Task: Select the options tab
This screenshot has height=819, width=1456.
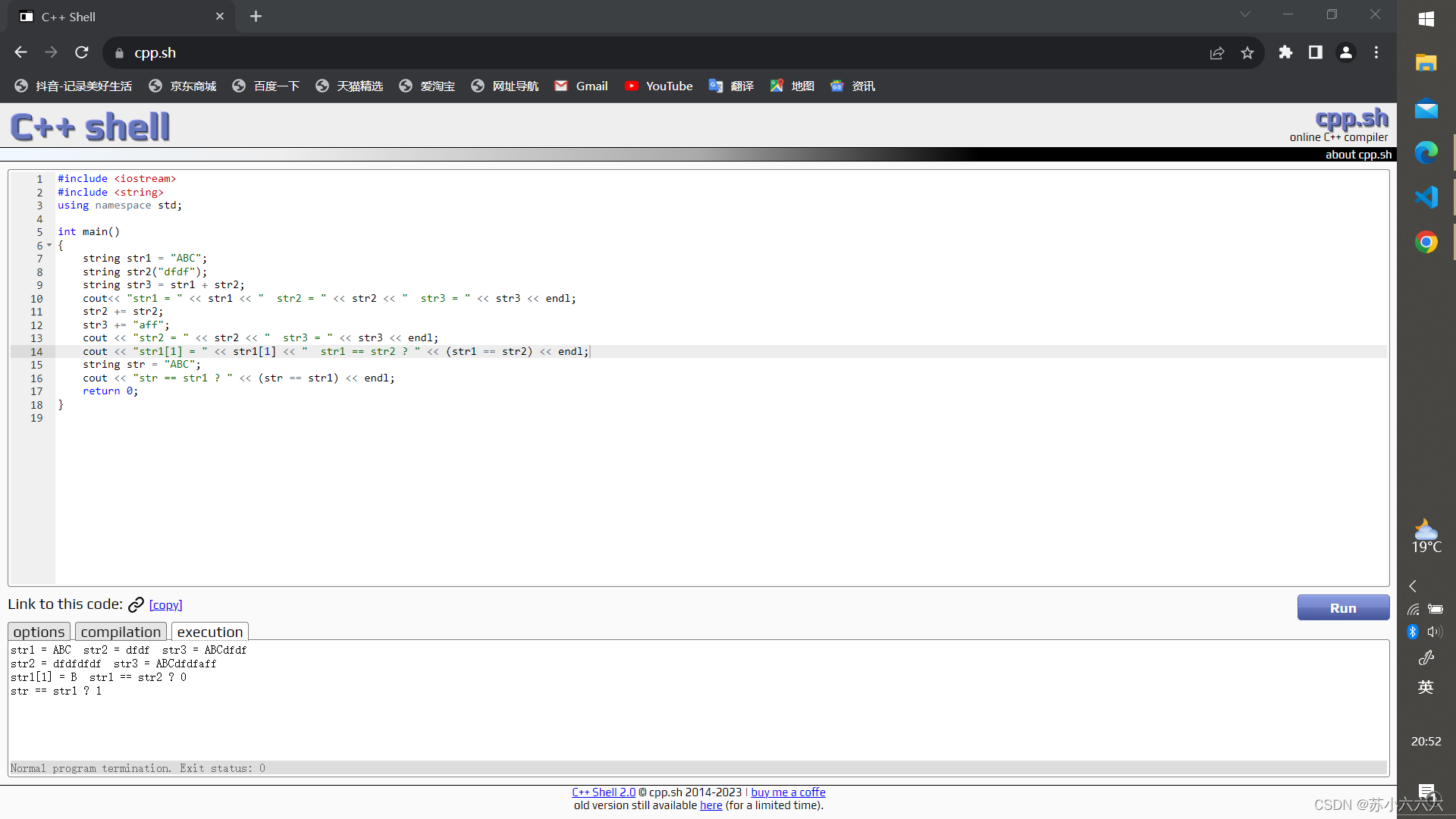Action: pos(38,631)
